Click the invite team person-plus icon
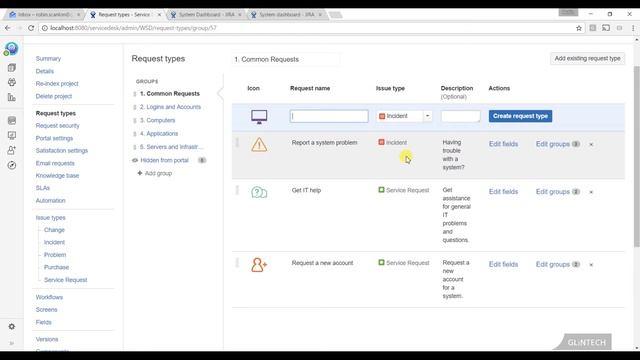 pos(12,150)
